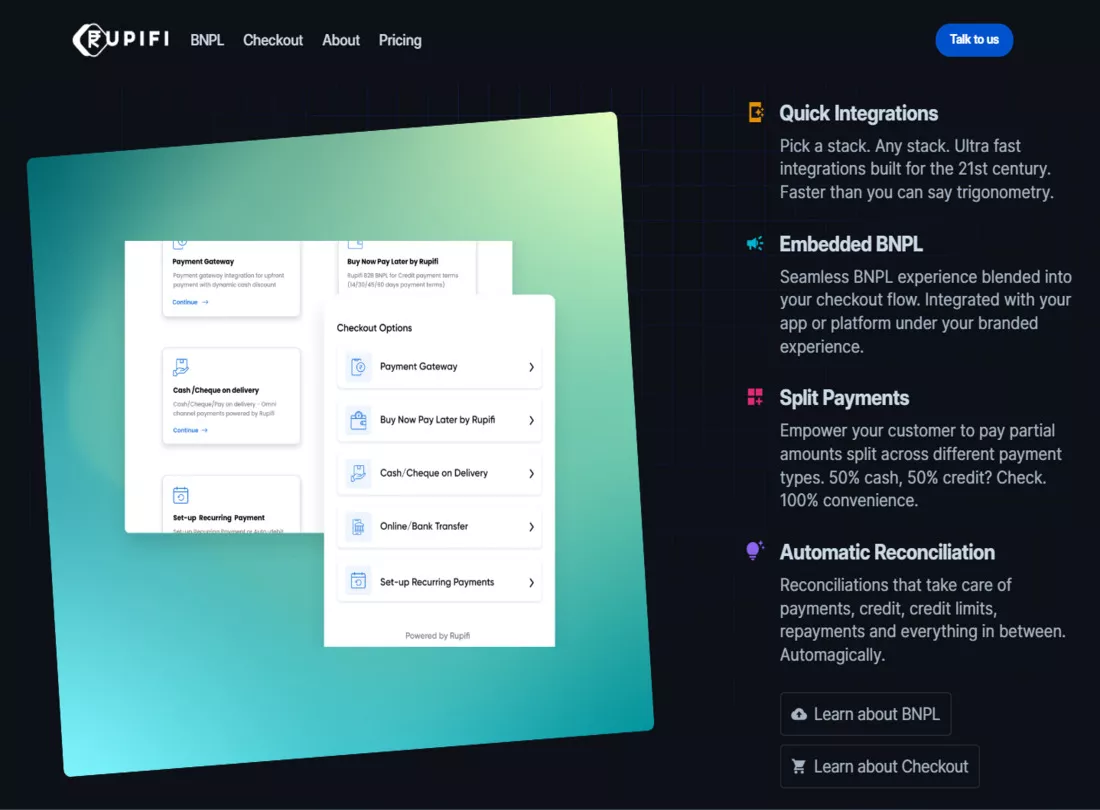Screen dimensions: 1100x810
Task: Click the Online/Bank Transfer row icon
Action: 358,527
